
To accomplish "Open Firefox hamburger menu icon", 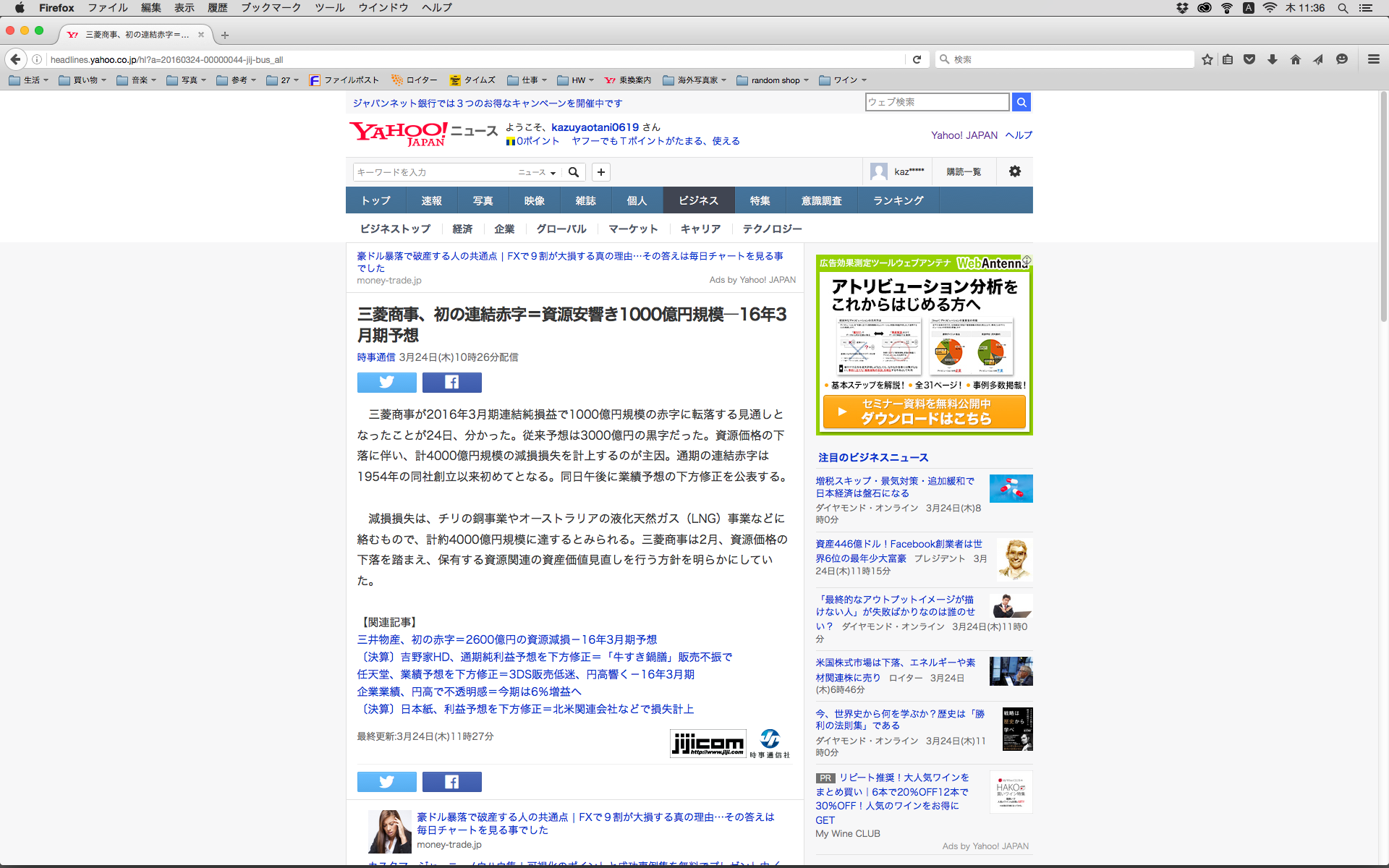I will click(x=1373, y=59).
